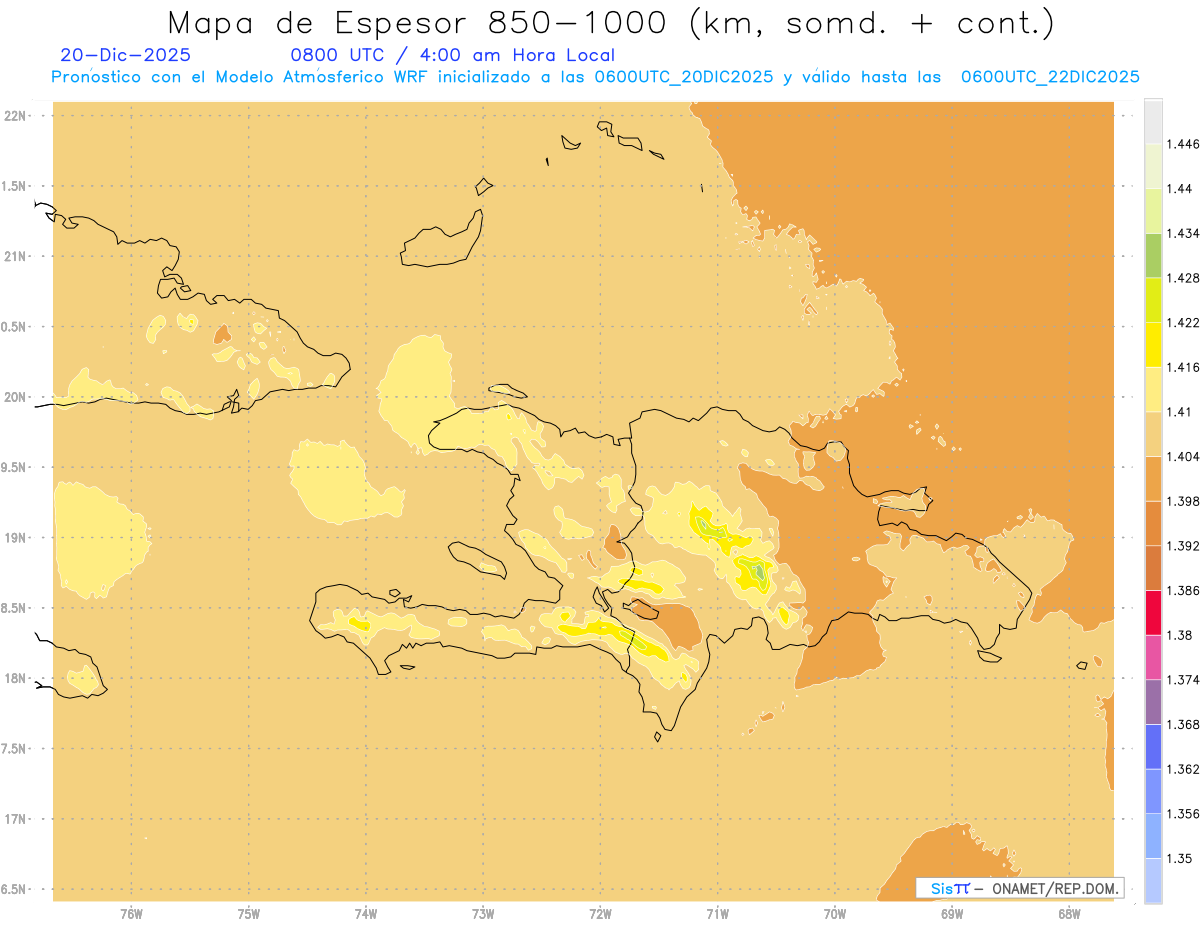The image size is (1200, 927).
Task: Click the legend value '1.392'
Action: [x=1183, y=546]
